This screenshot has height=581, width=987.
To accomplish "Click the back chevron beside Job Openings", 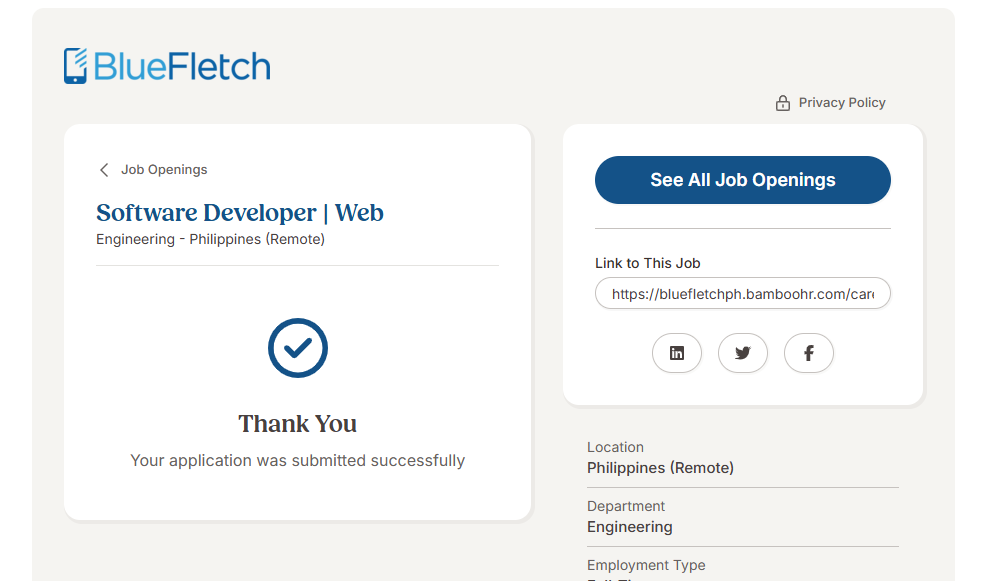I will [104, 170].
